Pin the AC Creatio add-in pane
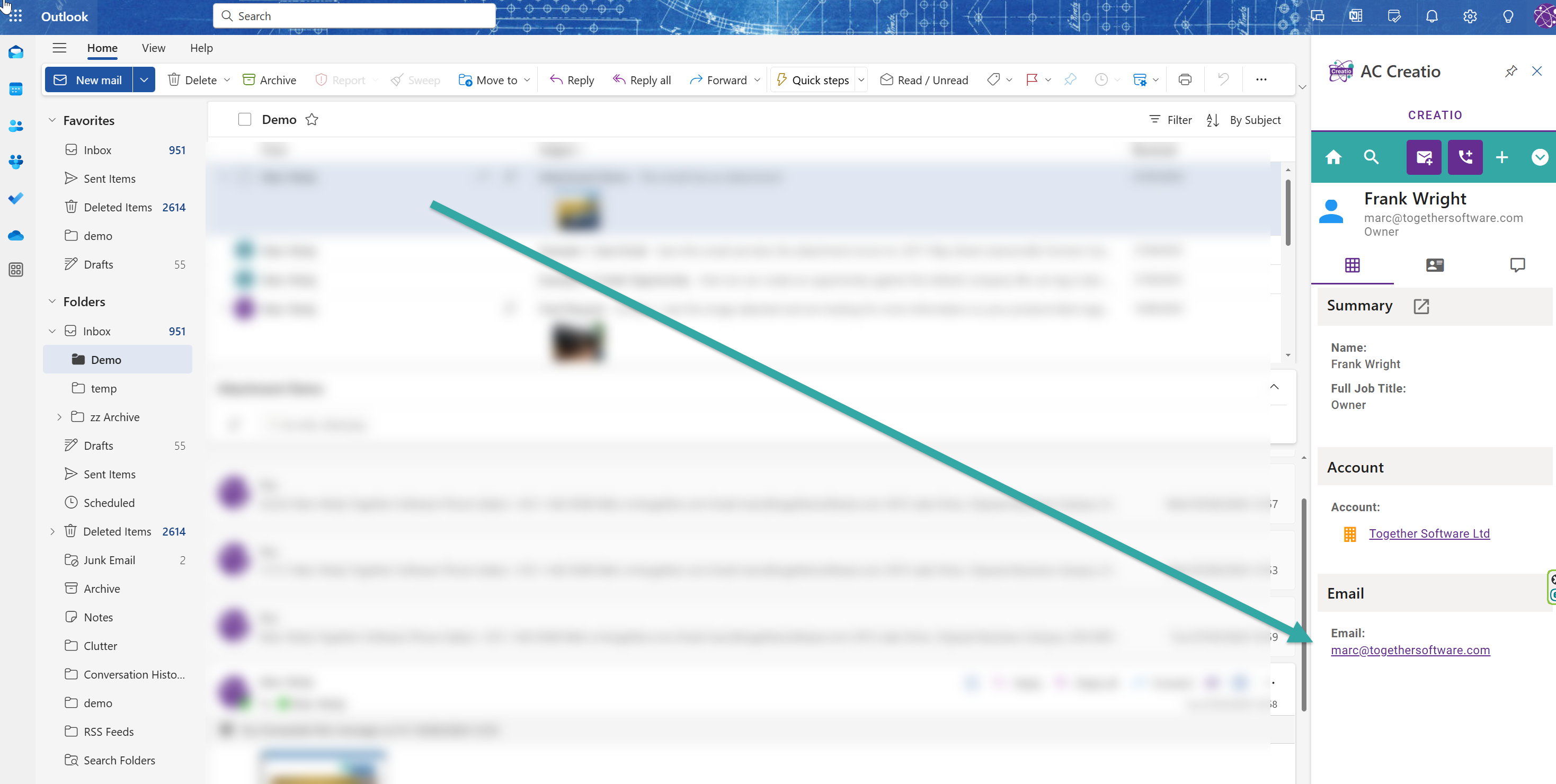 click(x=1510, y=72)
